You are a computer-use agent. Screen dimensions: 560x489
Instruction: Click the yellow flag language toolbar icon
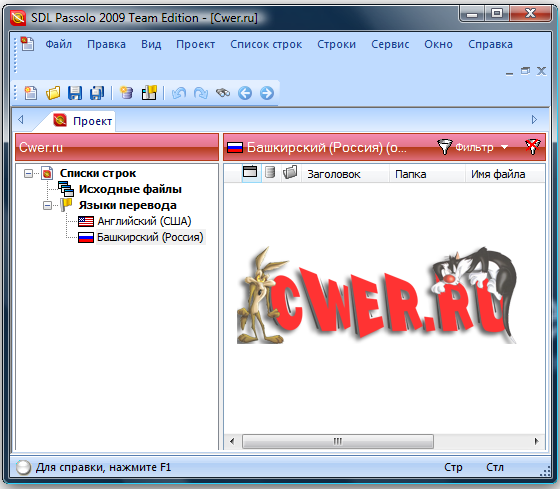pyautogui.click(x=149, y=93)
